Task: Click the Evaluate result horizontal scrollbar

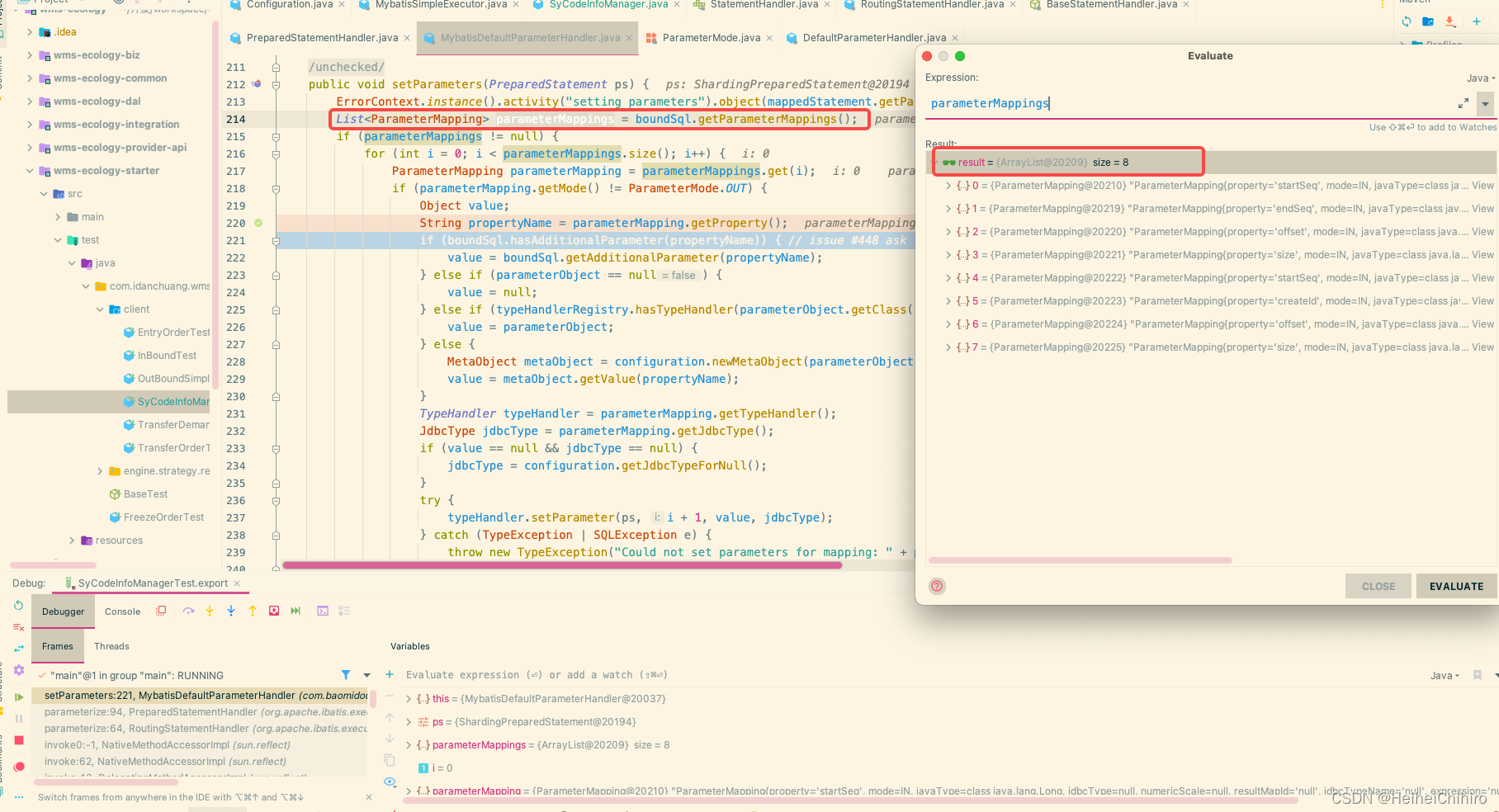Action: click(1081, 560)
